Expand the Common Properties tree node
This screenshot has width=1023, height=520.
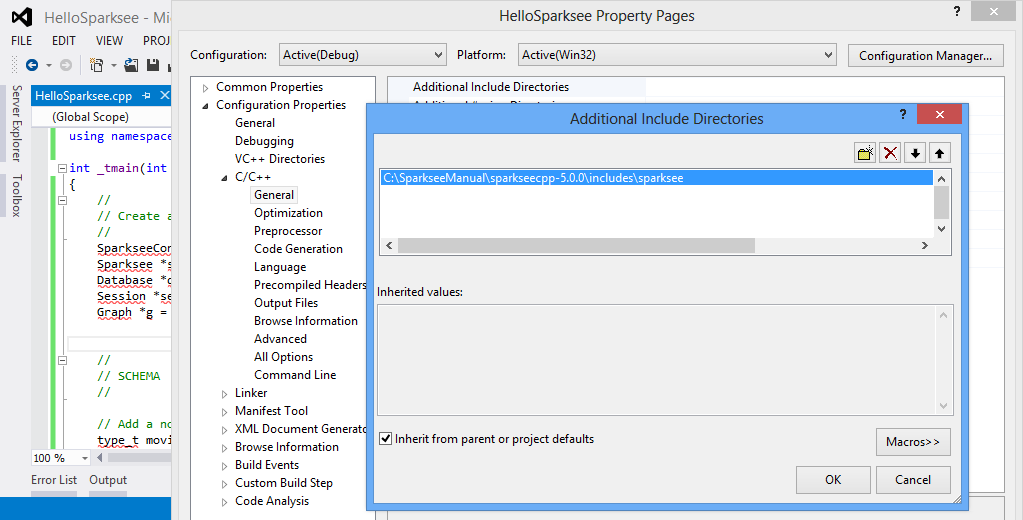pos(206,87)
